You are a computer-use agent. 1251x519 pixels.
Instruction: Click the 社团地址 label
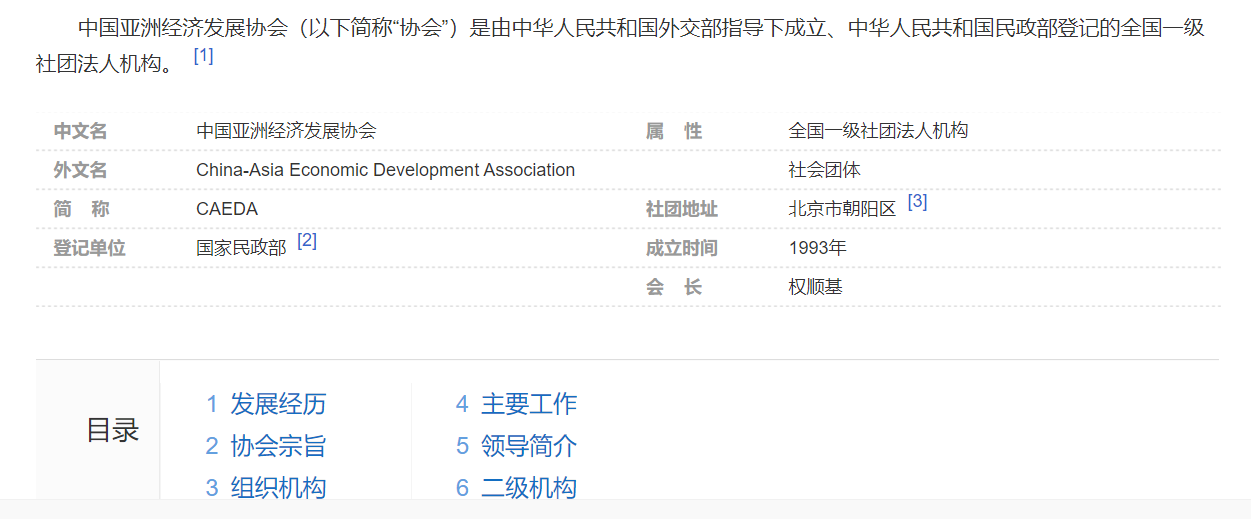pyautogui.click(x=682, y=209)
